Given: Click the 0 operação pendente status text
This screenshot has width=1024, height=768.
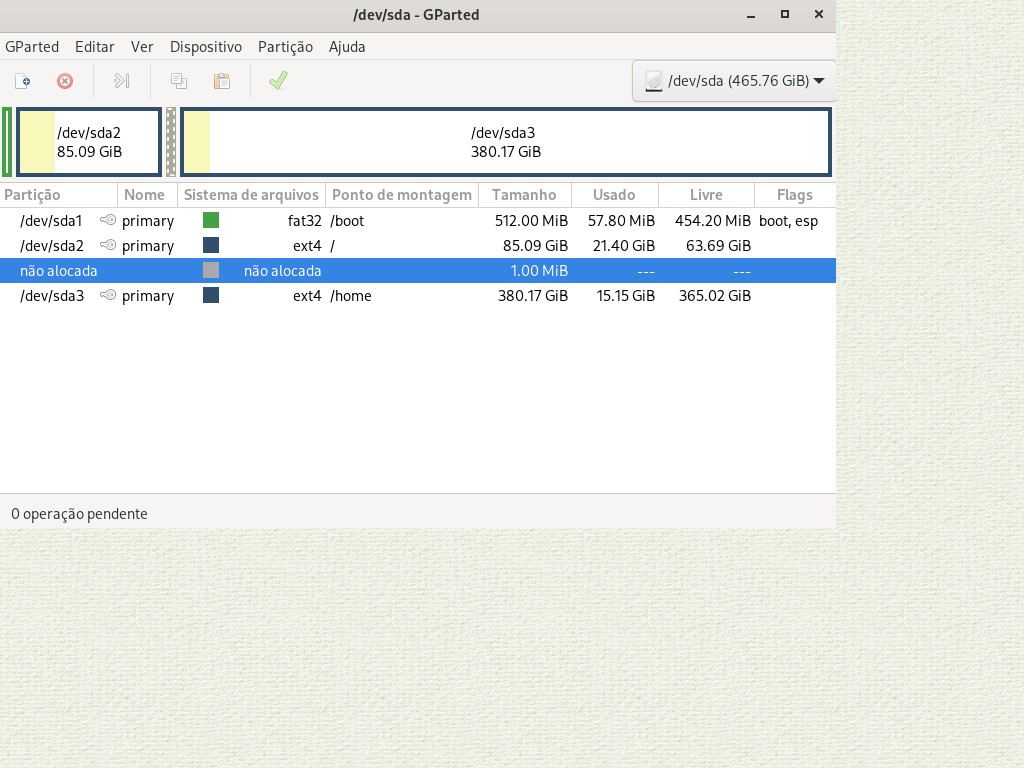Looking at the screenshot, I should pyautogui.click(x=79, y=514).
